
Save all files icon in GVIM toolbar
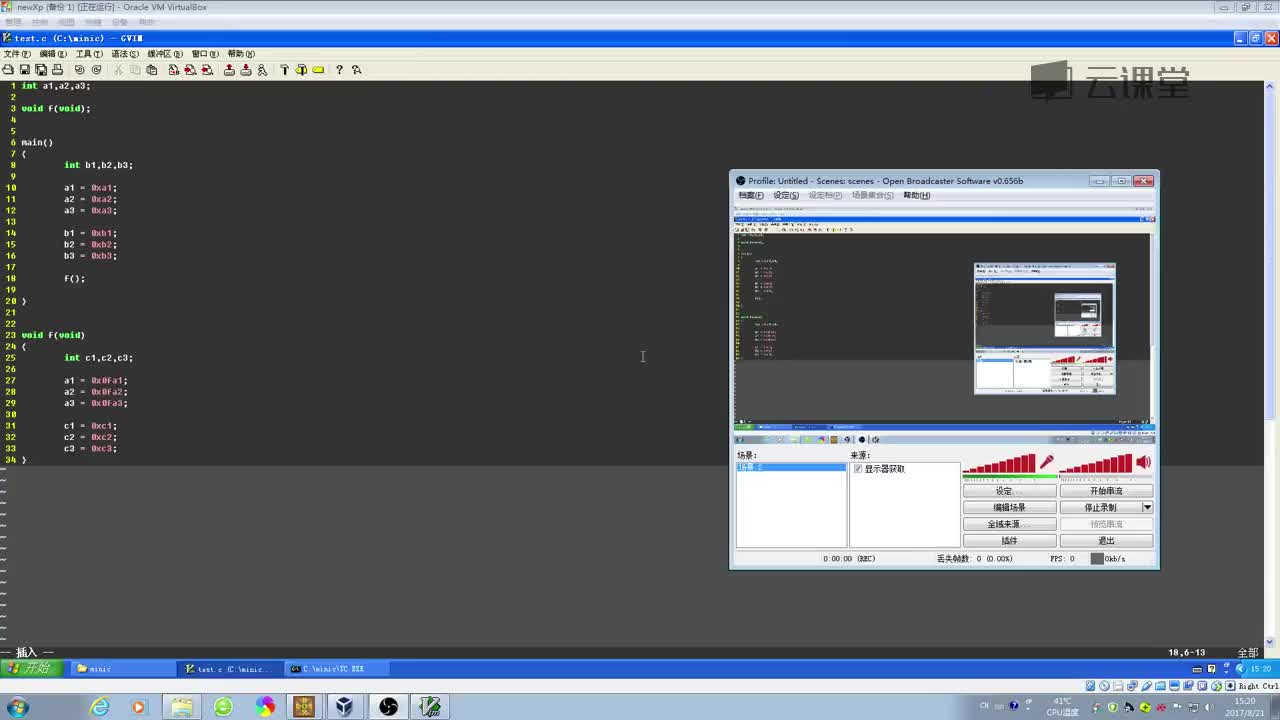[41, 70]
